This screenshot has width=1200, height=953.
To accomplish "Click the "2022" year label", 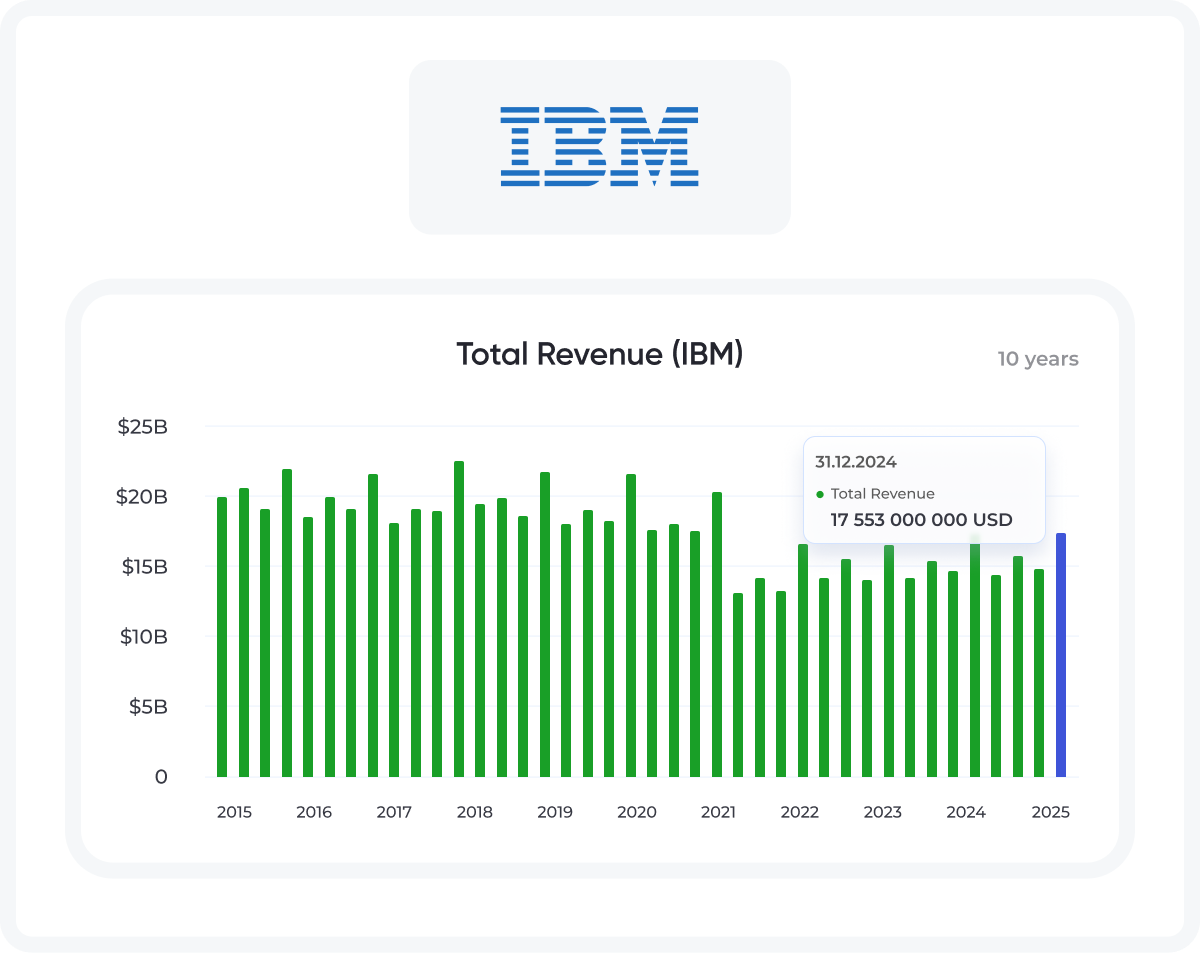I will 800,812.
